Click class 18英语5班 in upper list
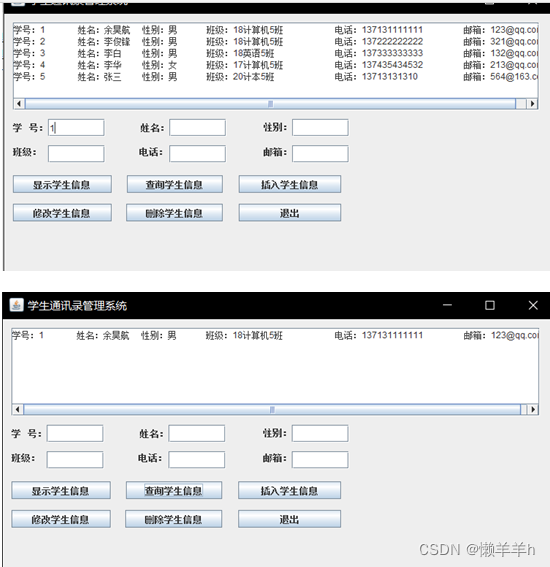 point(253,53)
